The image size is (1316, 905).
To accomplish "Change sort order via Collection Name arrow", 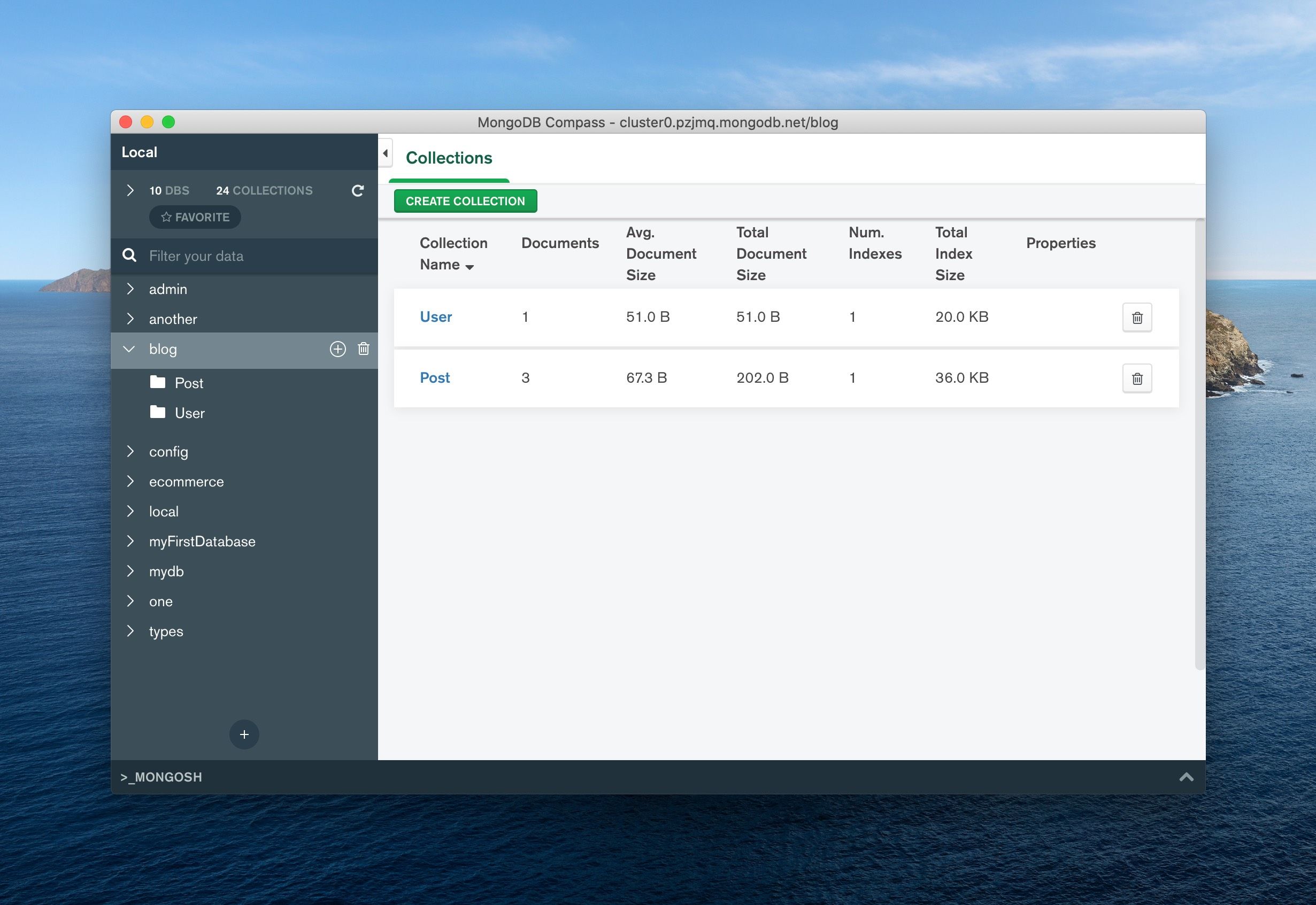I will tap(470, 266).
